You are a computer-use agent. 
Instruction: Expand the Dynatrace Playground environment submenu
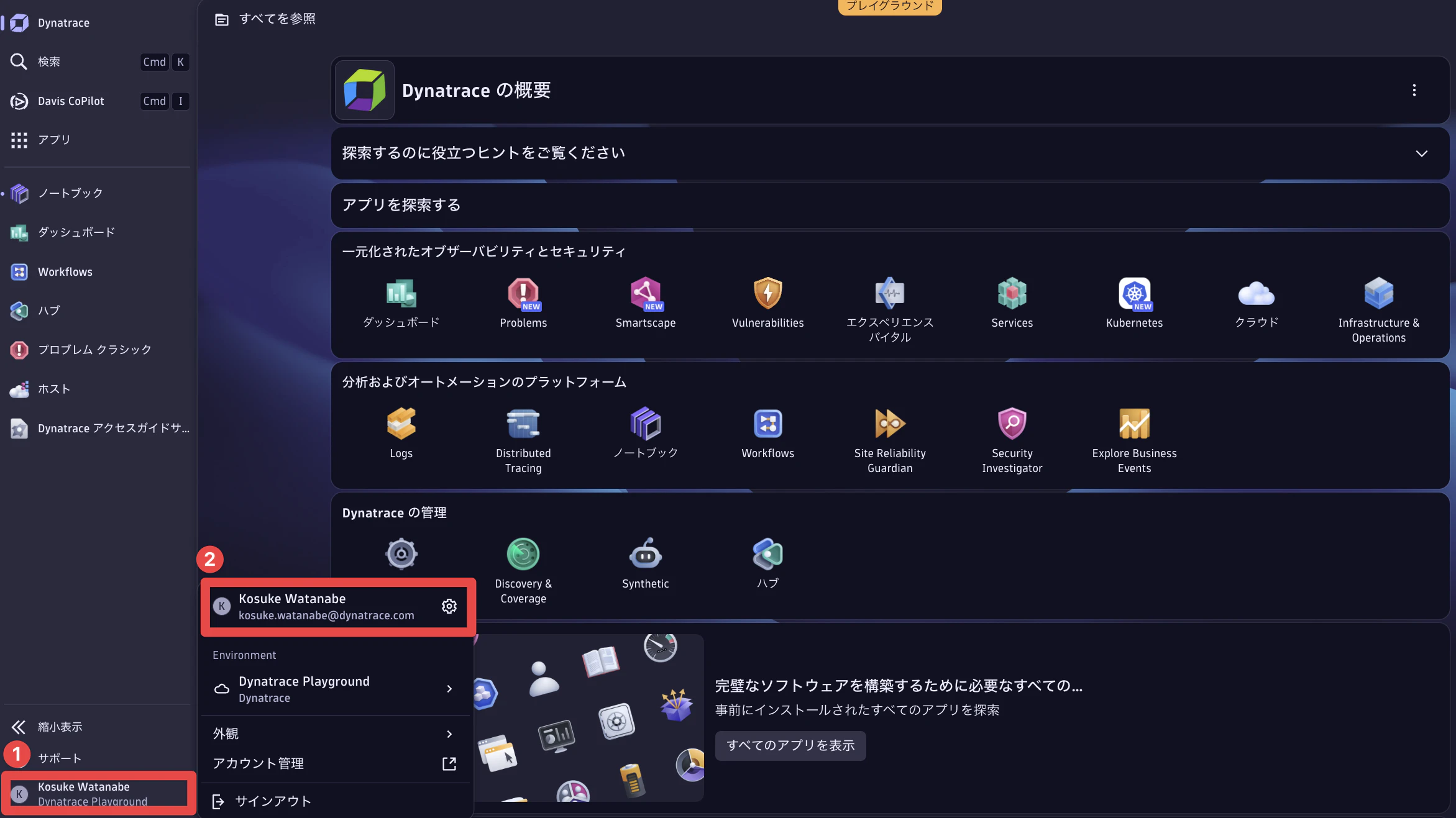point(336,689)
